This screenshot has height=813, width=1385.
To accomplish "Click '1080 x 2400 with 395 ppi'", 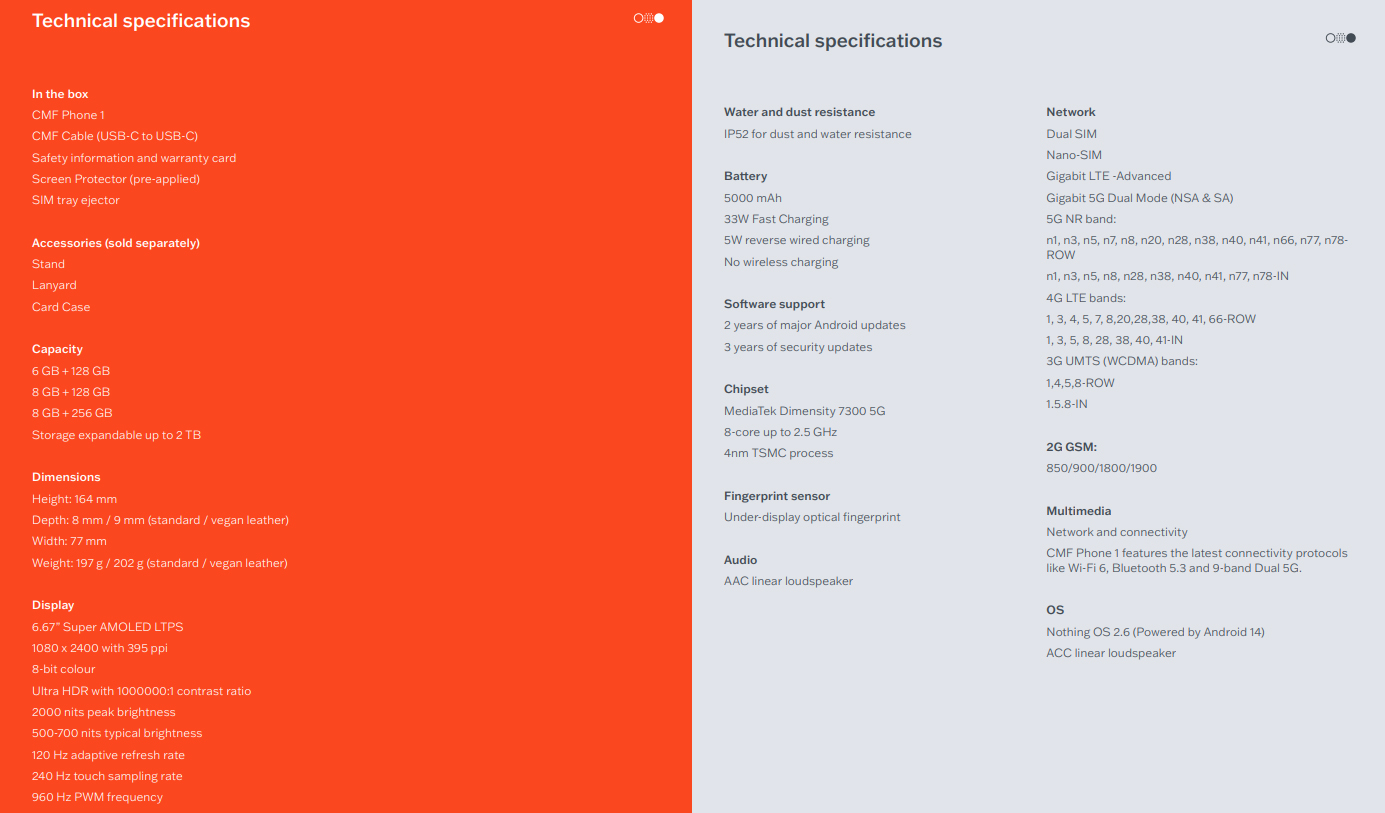I will coord(100,648).
